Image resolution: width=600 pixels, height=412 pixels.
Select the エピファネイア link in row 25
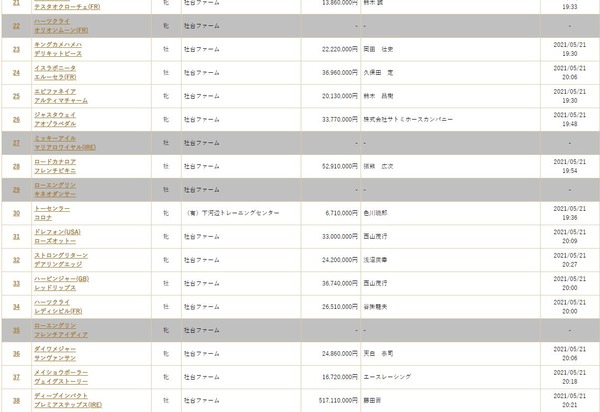pos(55,91)
